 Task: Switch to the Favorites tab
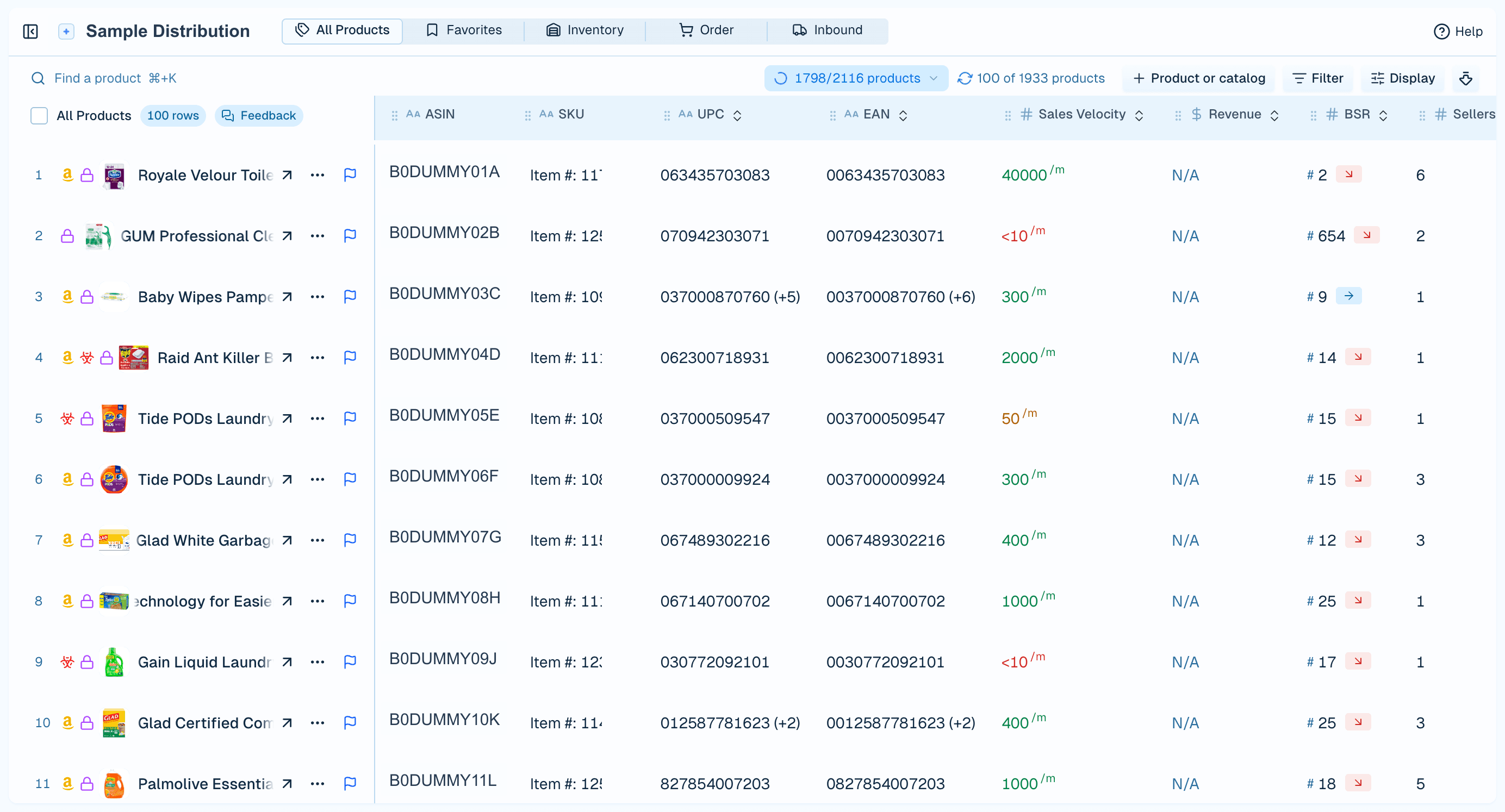coord(464,30)
